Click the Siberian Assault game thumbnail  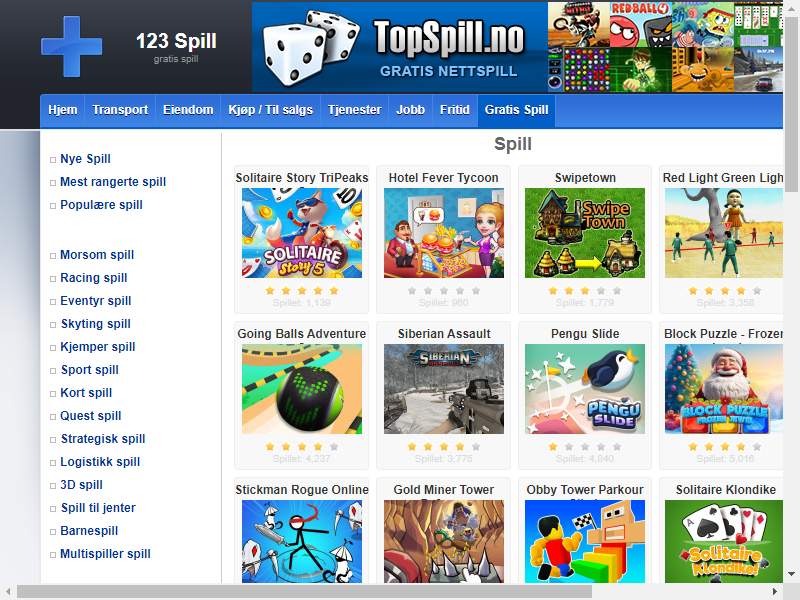click(444, 389)
